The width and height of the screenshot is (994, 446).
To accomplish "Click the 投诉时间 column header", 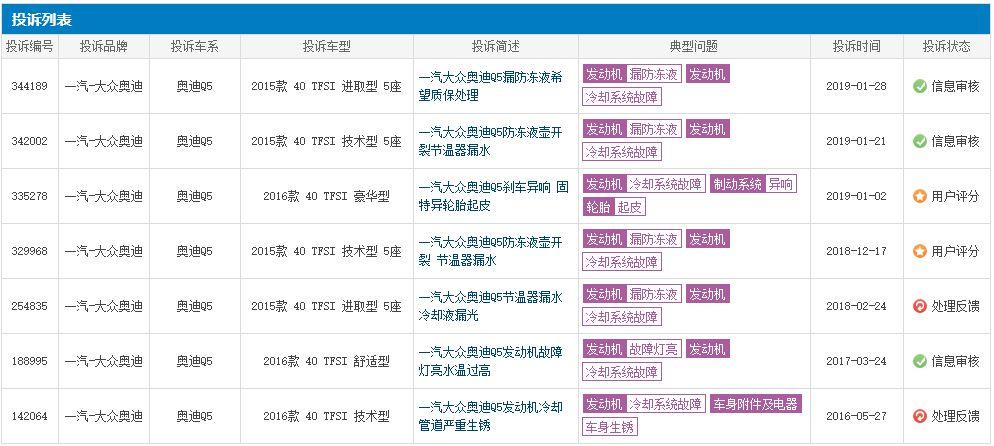I will 857,46.
